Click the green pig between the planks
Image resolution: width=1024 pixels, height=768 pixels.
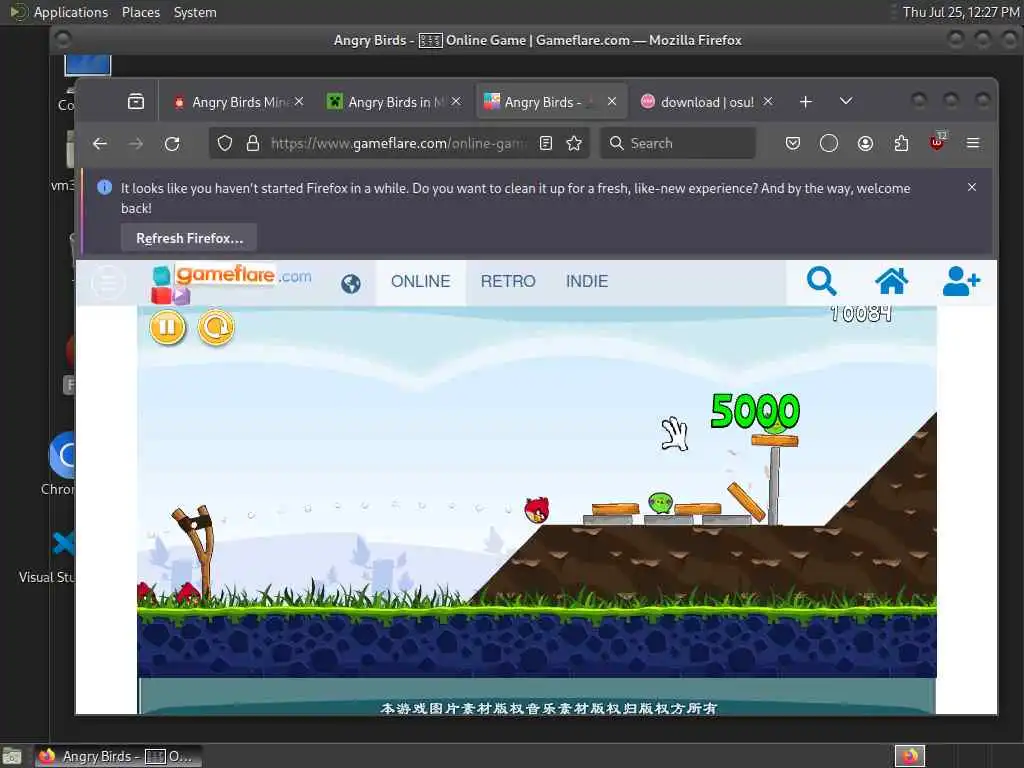pyautogui.click(x=660, y=503)
